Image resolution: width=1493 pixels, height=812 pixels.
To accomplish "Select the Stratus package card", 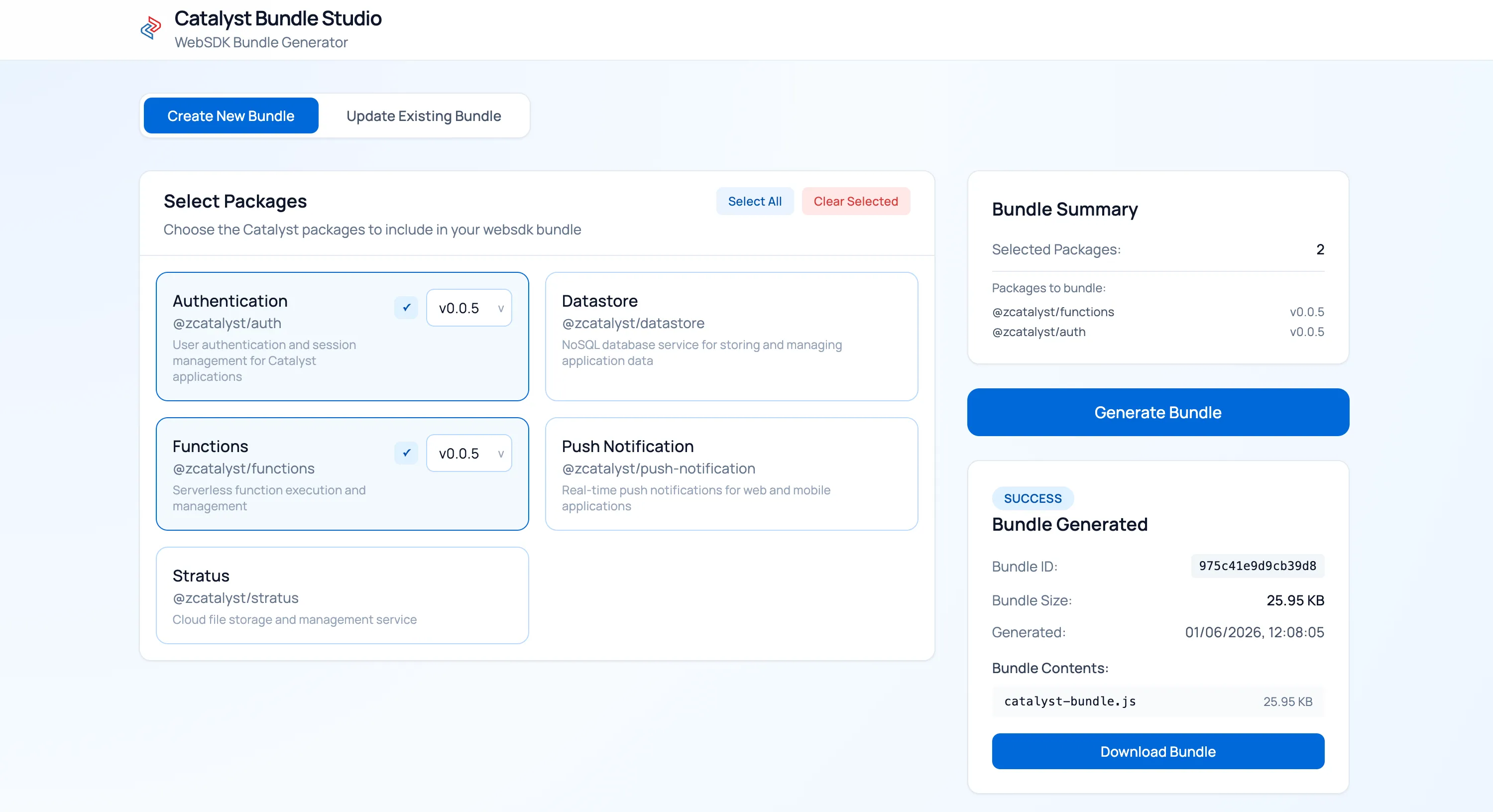I will [342, 595].
